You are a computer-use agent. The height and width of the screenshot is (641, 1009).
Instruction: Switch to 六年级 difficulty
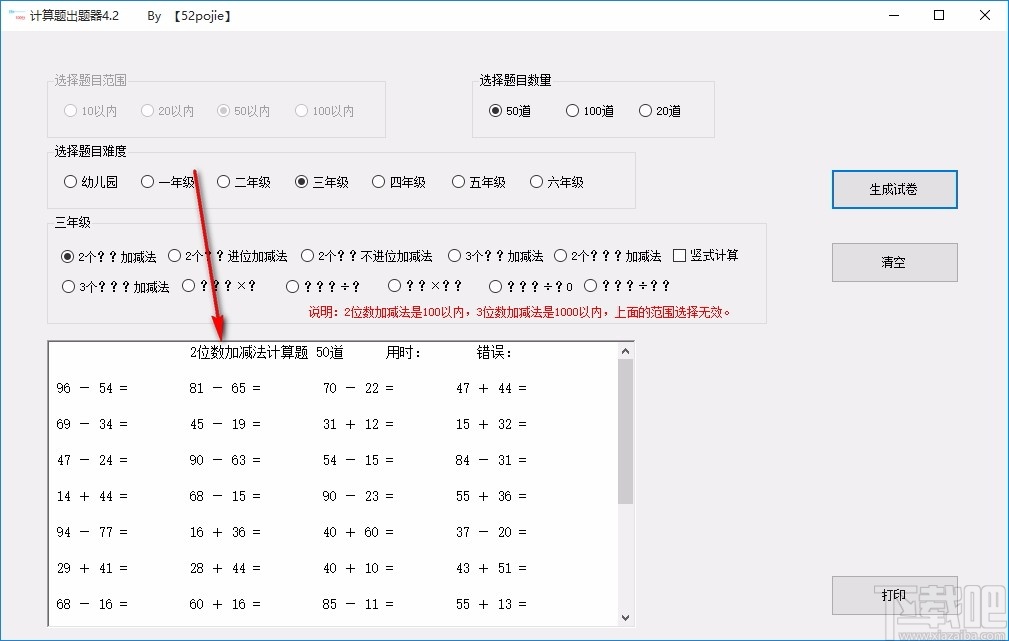tap(536, 182)
